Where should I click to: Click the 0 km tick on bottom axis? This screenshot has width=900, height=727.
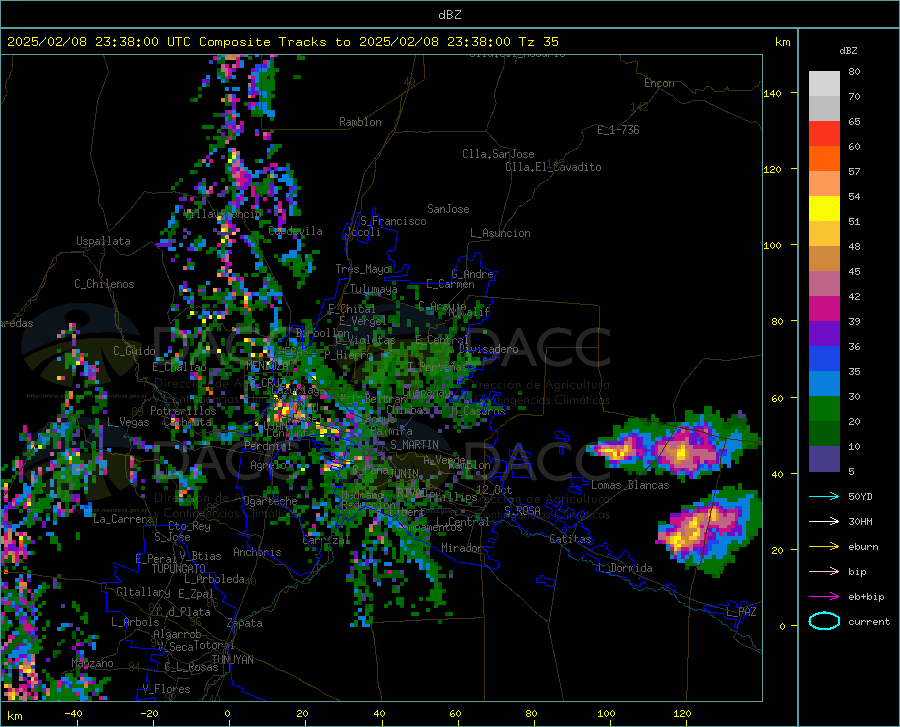pyautogui.click(x=228, y=713)
